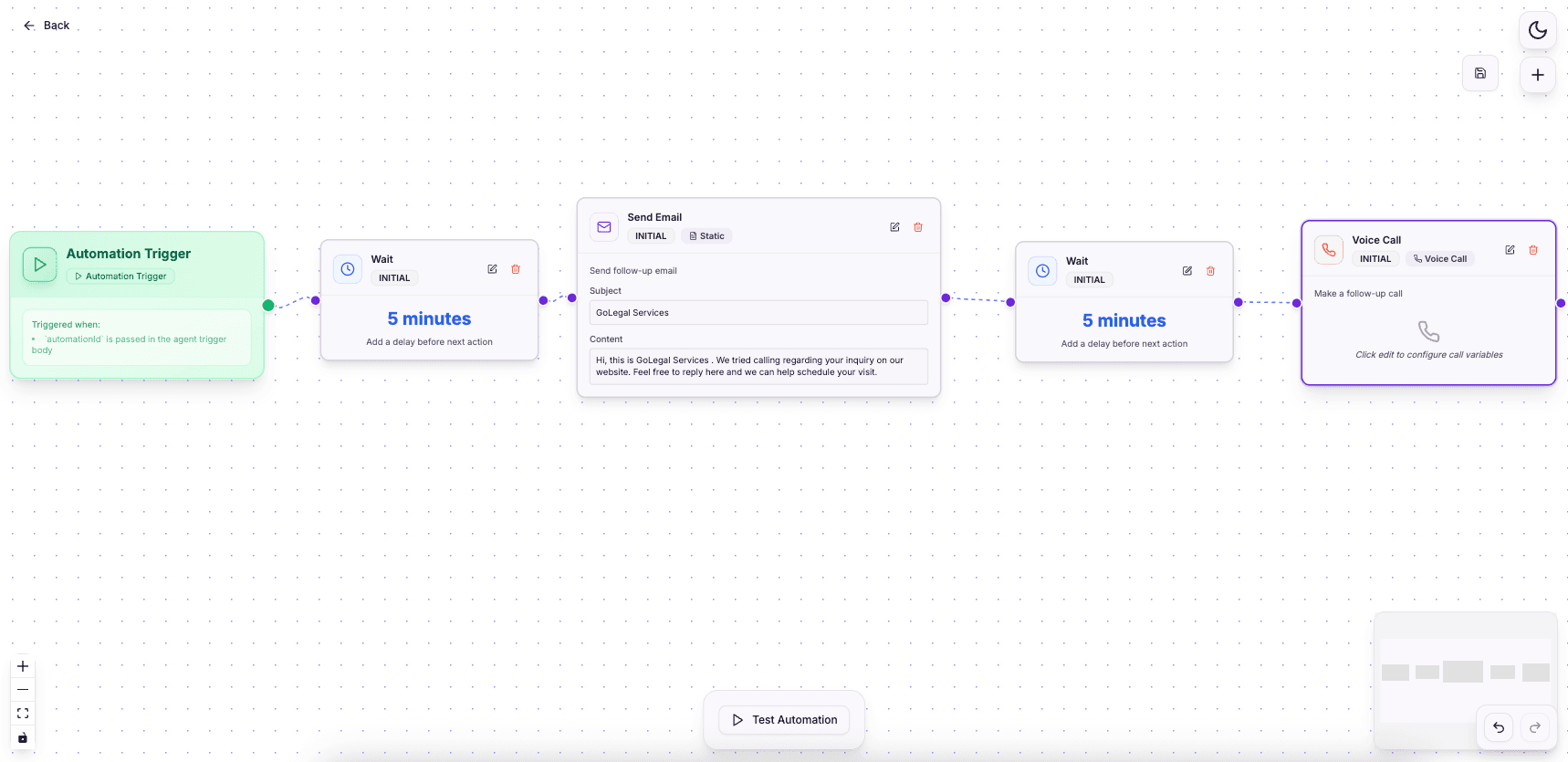1568x762 pixels.
Task: Click the 'Triggered when:' condition box
Action: (x=137, y=338)
